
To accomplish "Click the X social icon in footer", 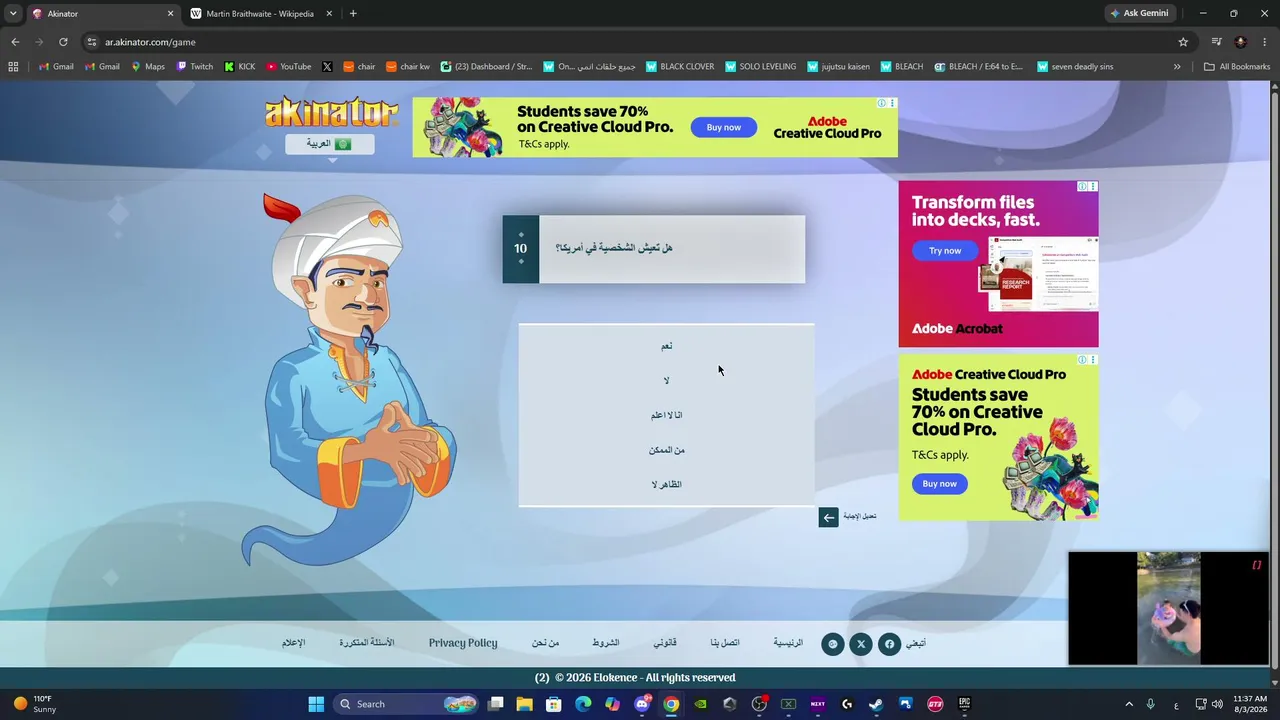I will point(861,644).
